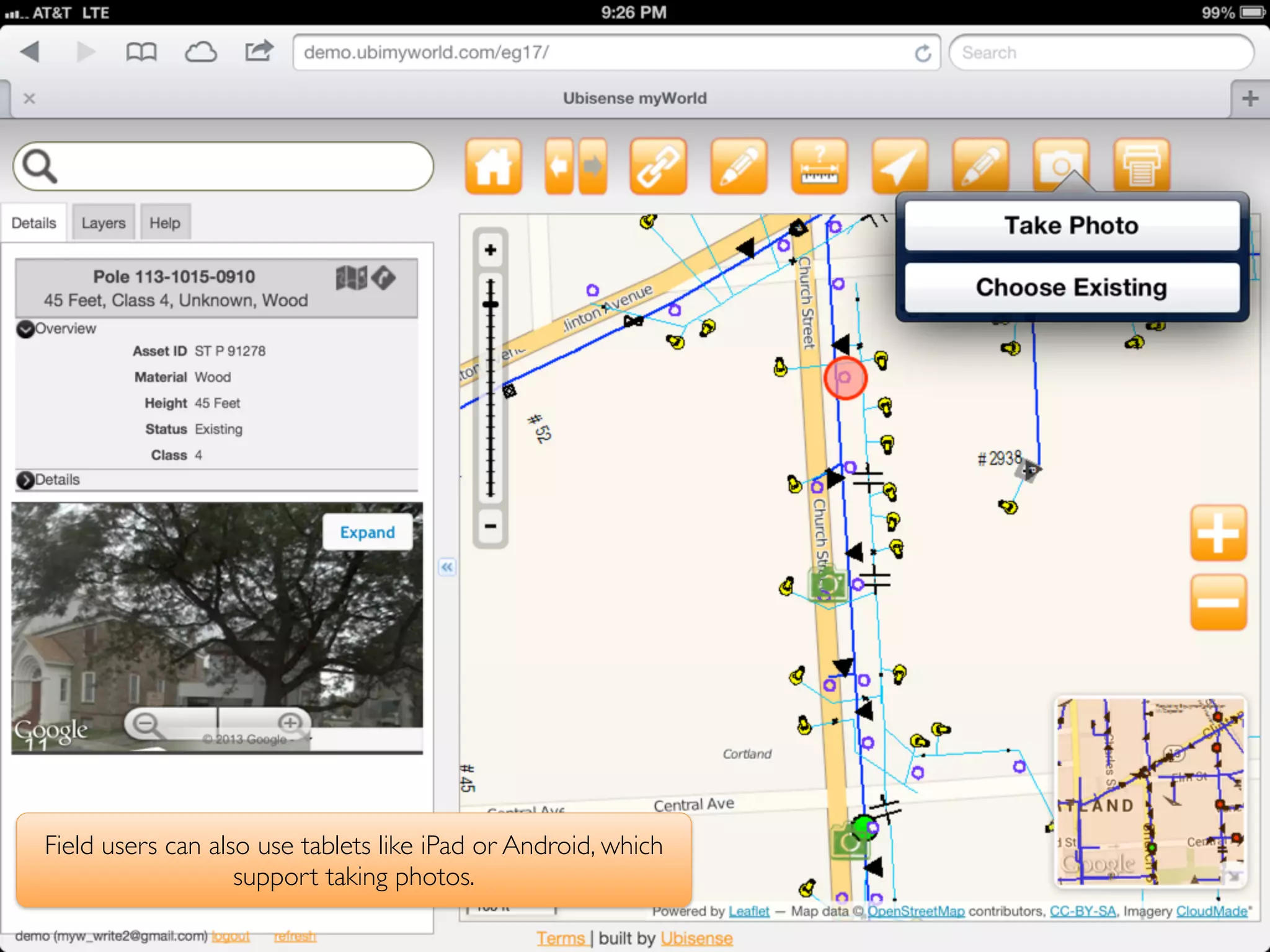The height and width of the screenshot is (952, 1270).
Task: Go to next map view arrow
Action: [593, 166]
